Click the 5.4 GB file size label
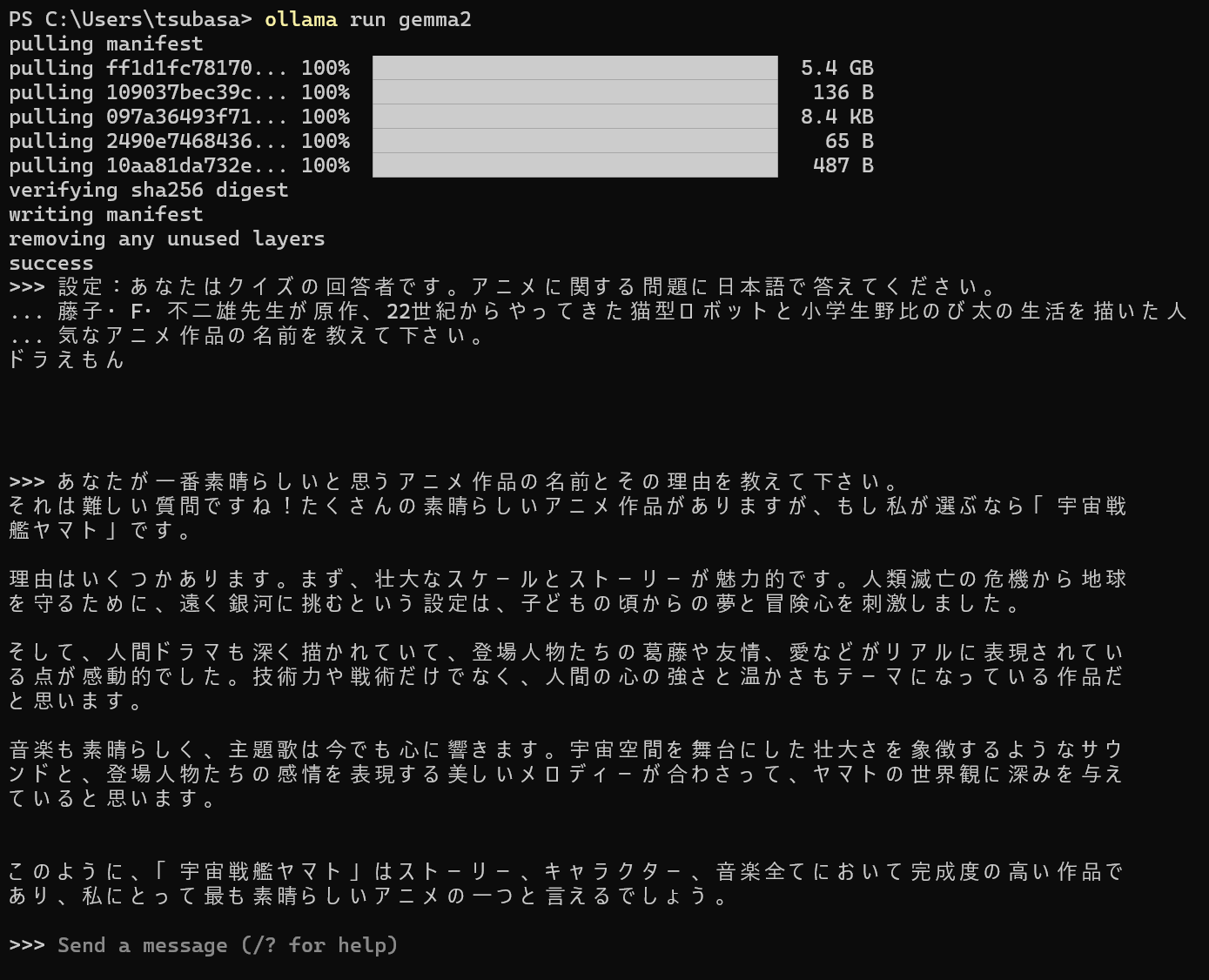The image size is (1209, 980). point(837,67)
